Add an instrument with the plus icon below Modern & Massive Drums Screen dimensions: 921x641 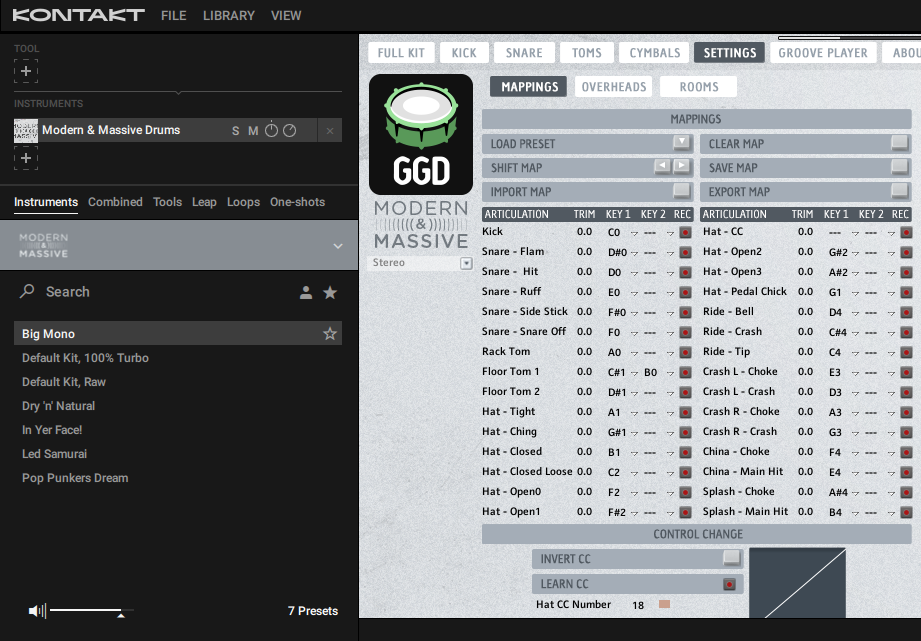(x=26, y=158)
